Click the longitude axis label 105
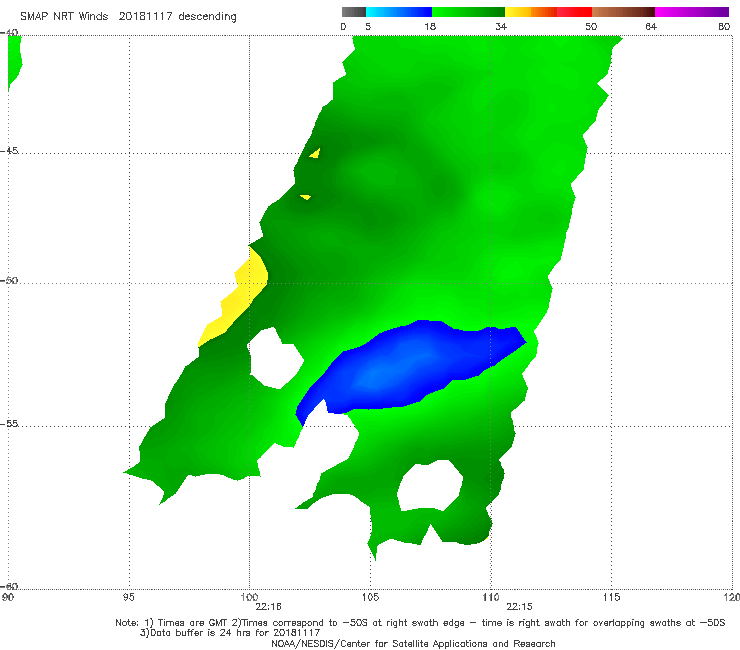The image size is (740, 650). point(370,598)
